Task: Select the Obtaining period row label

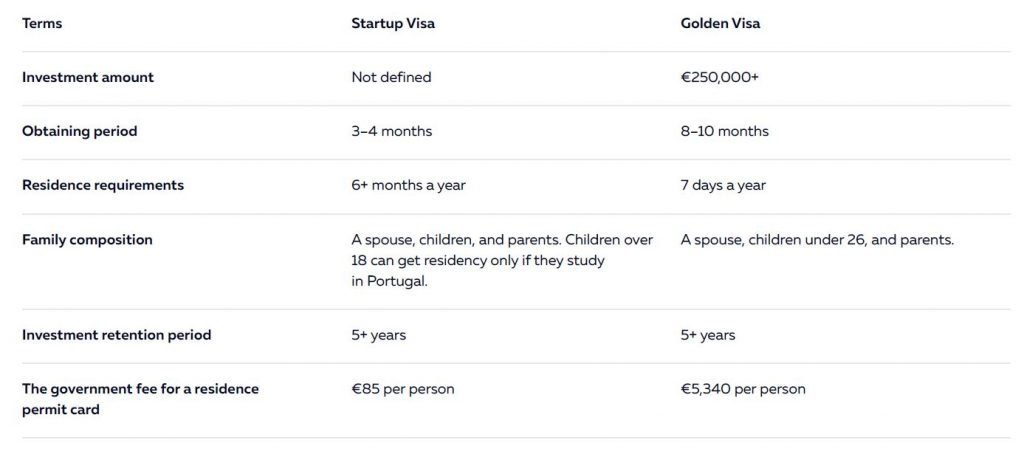Action: click(x=80, y=131)
